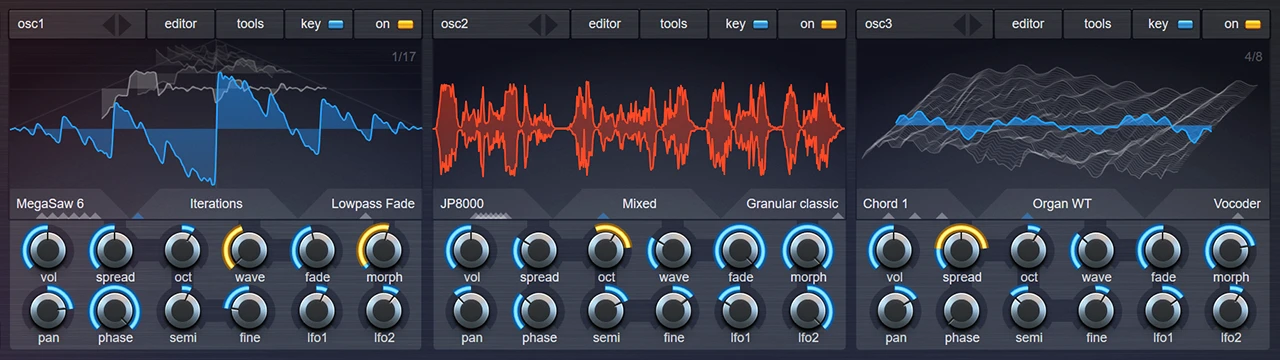Click osc1 phase knob

tap(115, 311)
